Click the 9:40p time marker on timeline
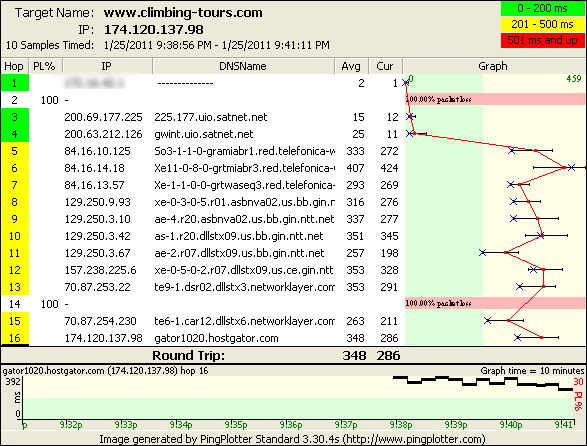The height and width of the screenshot is (446, 587). [511, 425]
